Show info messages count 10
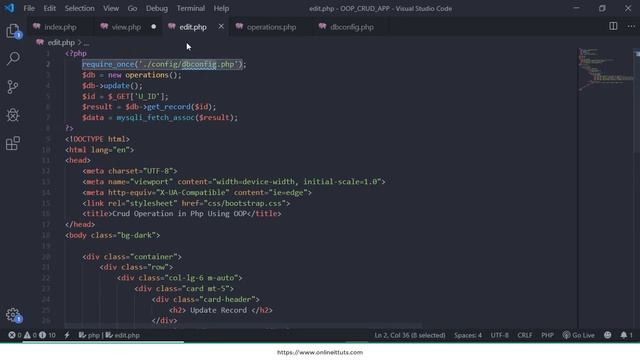Viewport: 640px width, 360px height. 47,335
